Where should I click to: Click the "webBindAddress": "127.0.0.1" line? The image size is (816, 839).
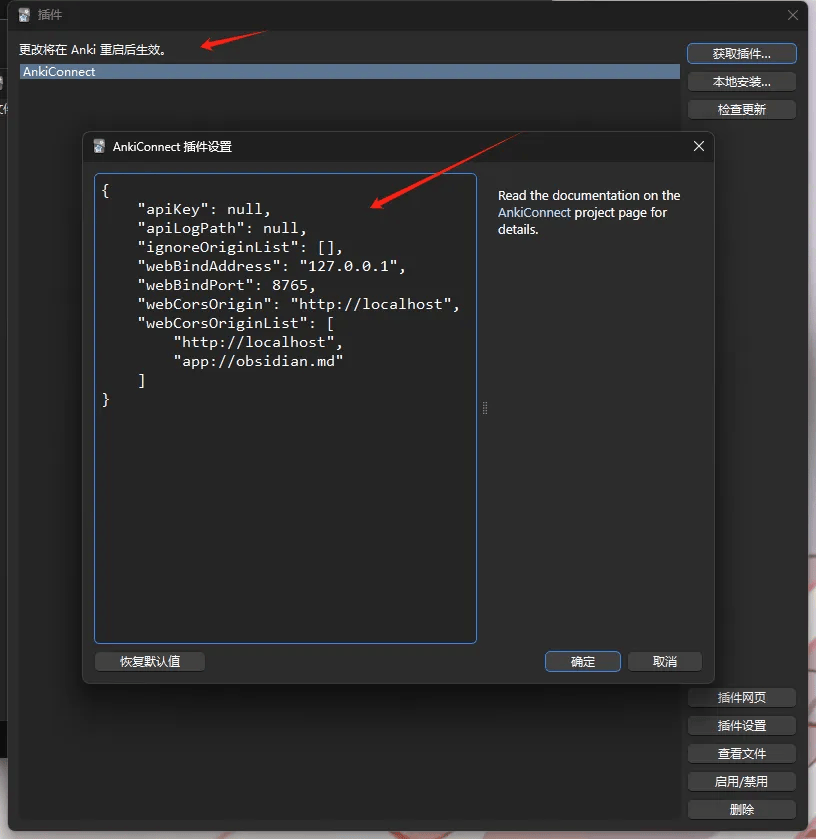[x=272, y=266]
